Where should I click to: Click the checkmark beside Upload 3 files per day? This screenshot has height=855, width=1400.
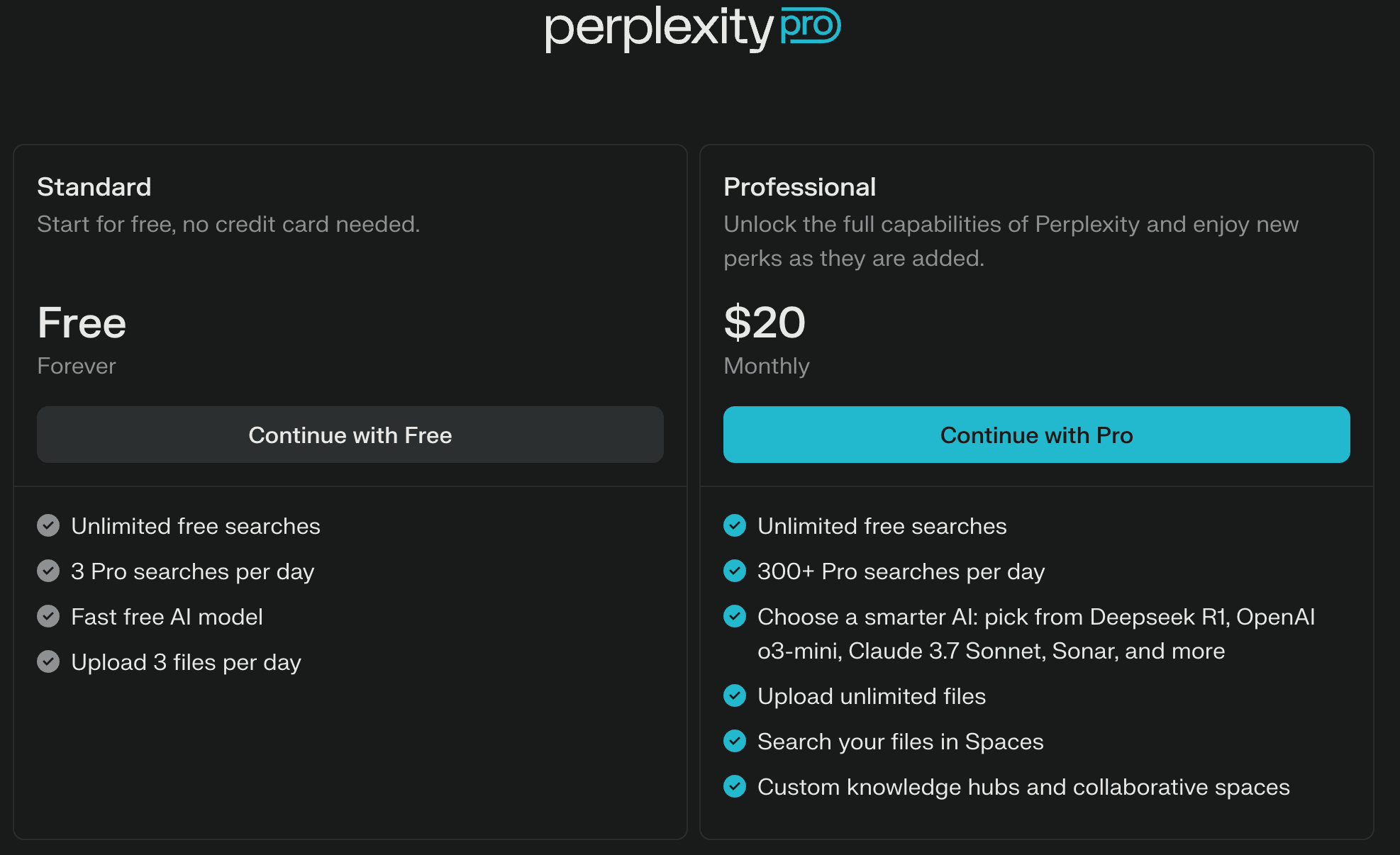(x=48, y=662)
